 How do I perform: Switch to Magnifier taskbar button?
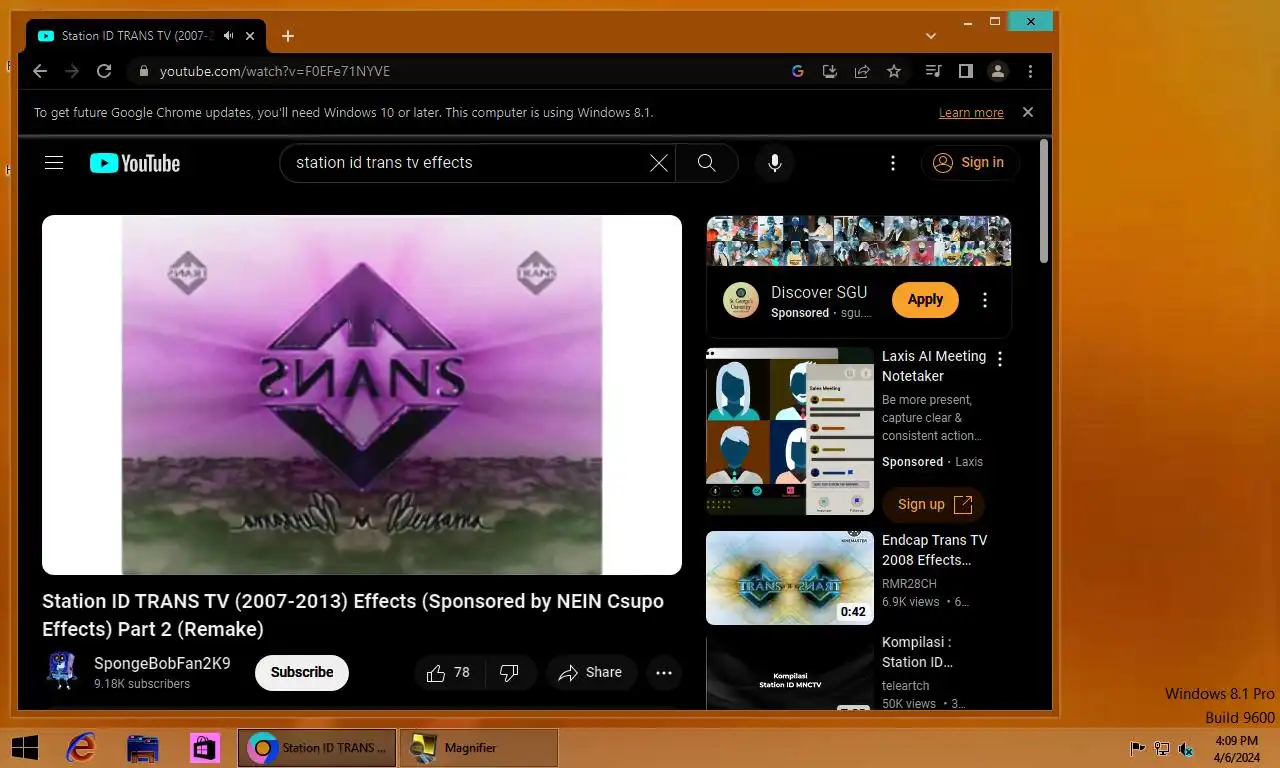tap(478, 747)
